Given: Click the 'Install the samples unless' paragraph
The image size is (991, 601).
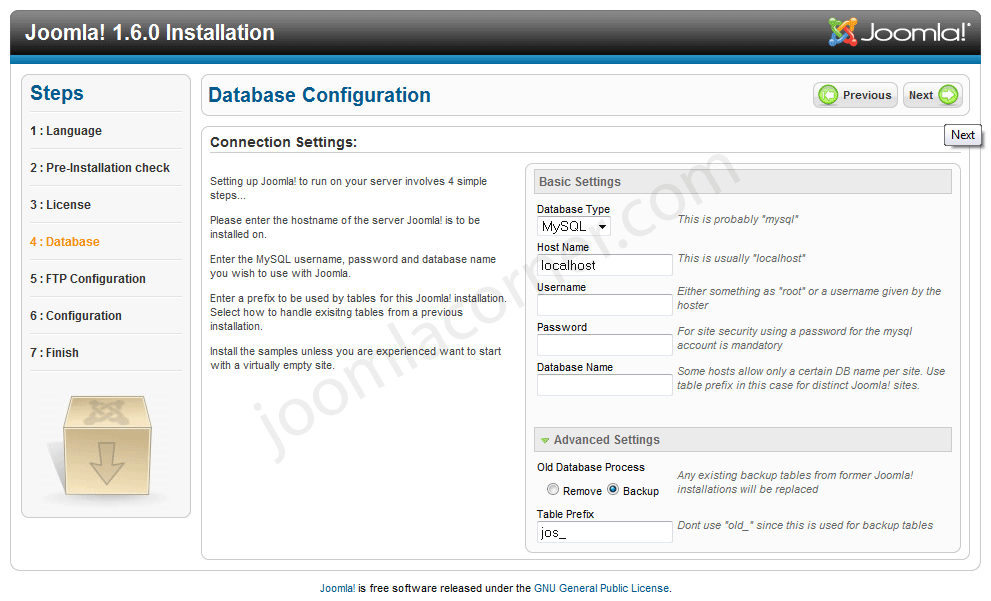Looking at the screenshot, I should [355, 358].
